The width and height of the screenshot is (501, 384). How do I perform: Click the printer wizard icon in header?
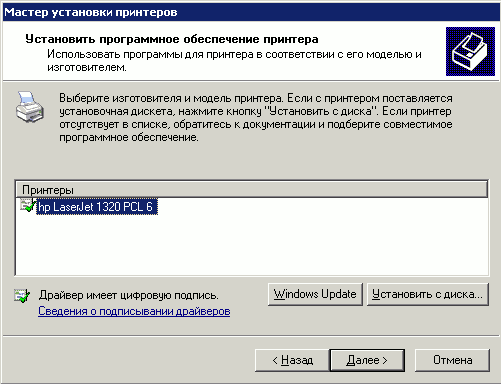(470, 51)
